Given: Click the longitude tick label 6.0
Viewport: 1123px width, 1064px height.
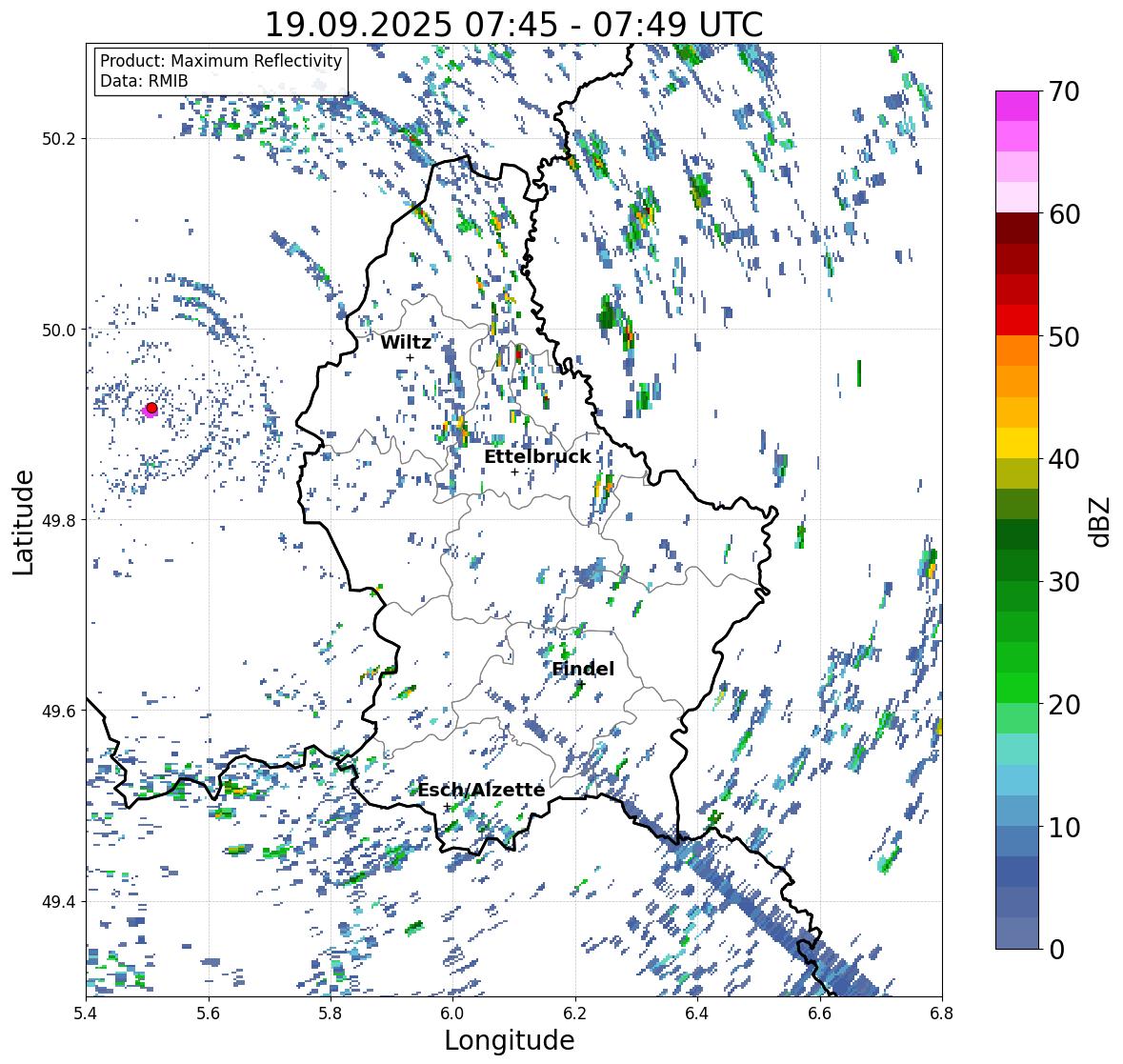Looking at the screenshot, I should click(452, 1014).
